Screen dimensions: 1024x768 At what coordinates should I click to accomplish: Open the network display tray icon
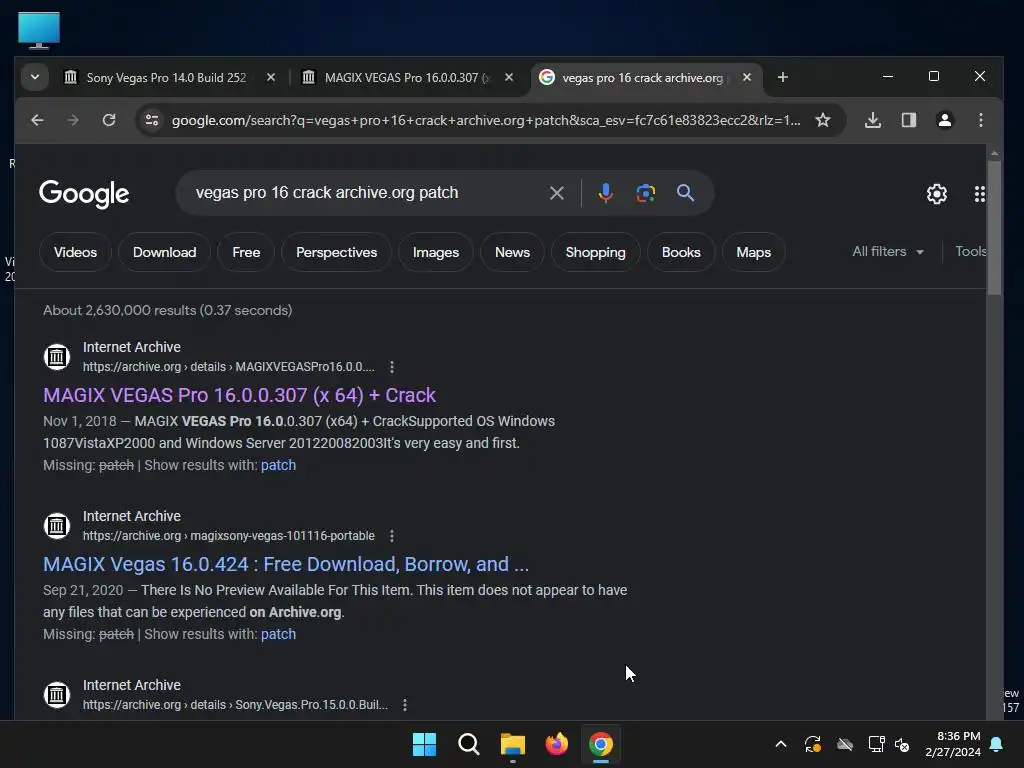(x=876, y=744)
